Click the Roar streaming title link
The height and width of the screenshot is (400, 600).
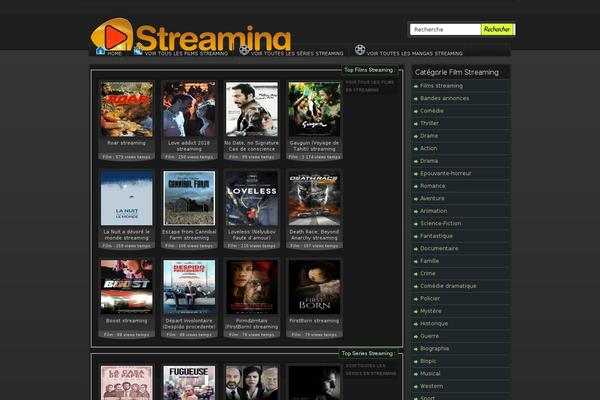tap(127, 143)
